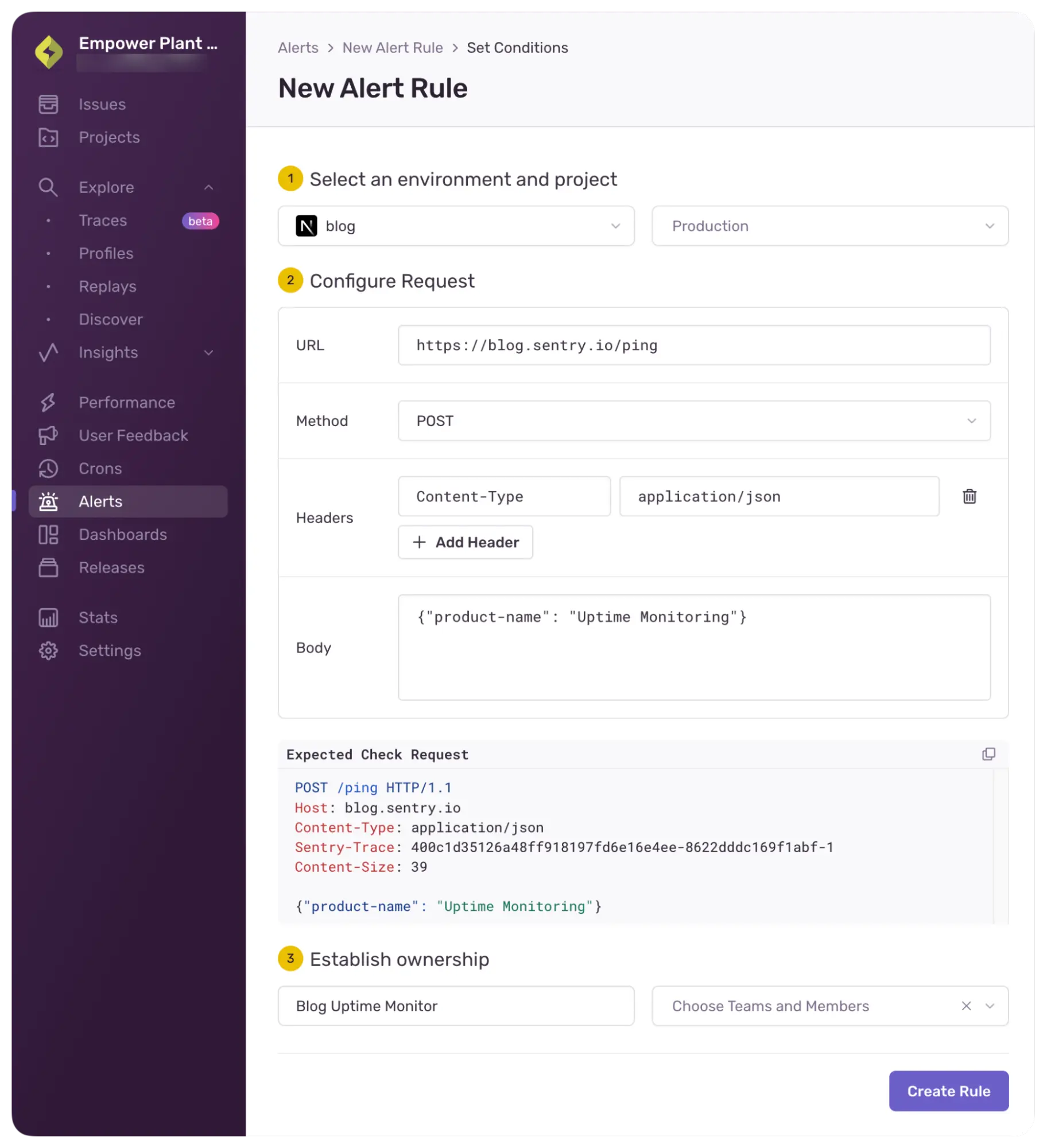Screen dimensions: 1047x1148
Task: Click the Content-Type header name field
Action: 504,496
